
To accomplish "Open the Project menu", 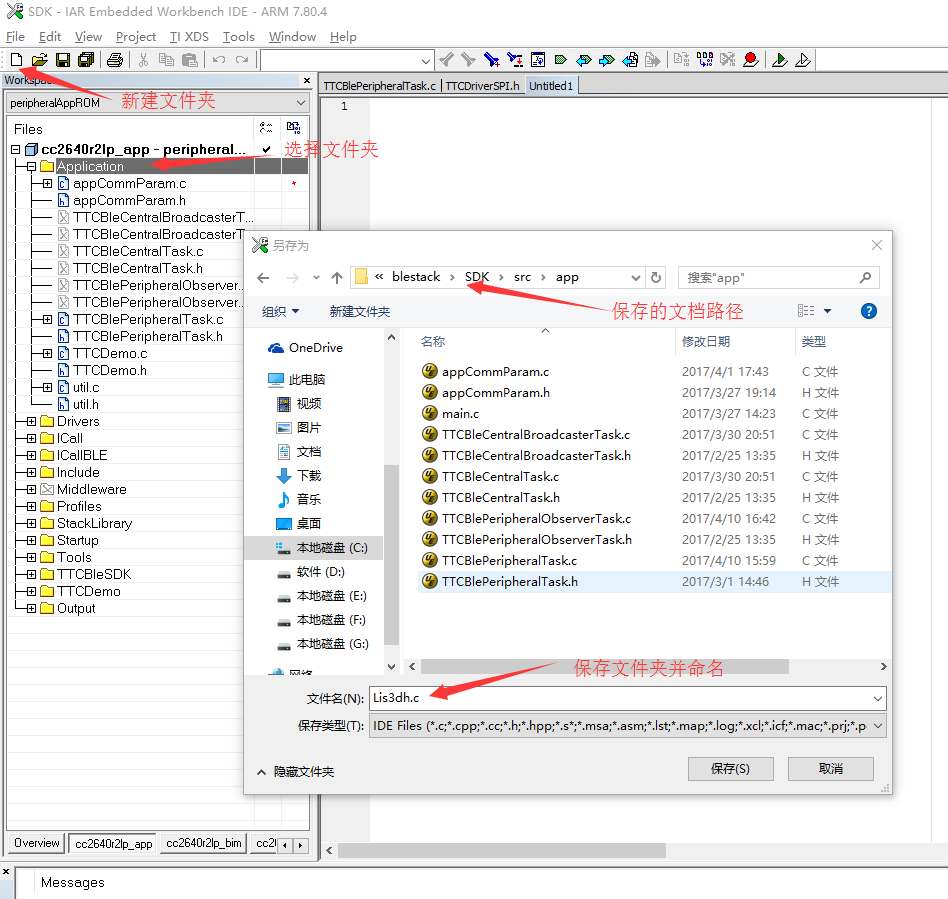I will click(136, 37).
